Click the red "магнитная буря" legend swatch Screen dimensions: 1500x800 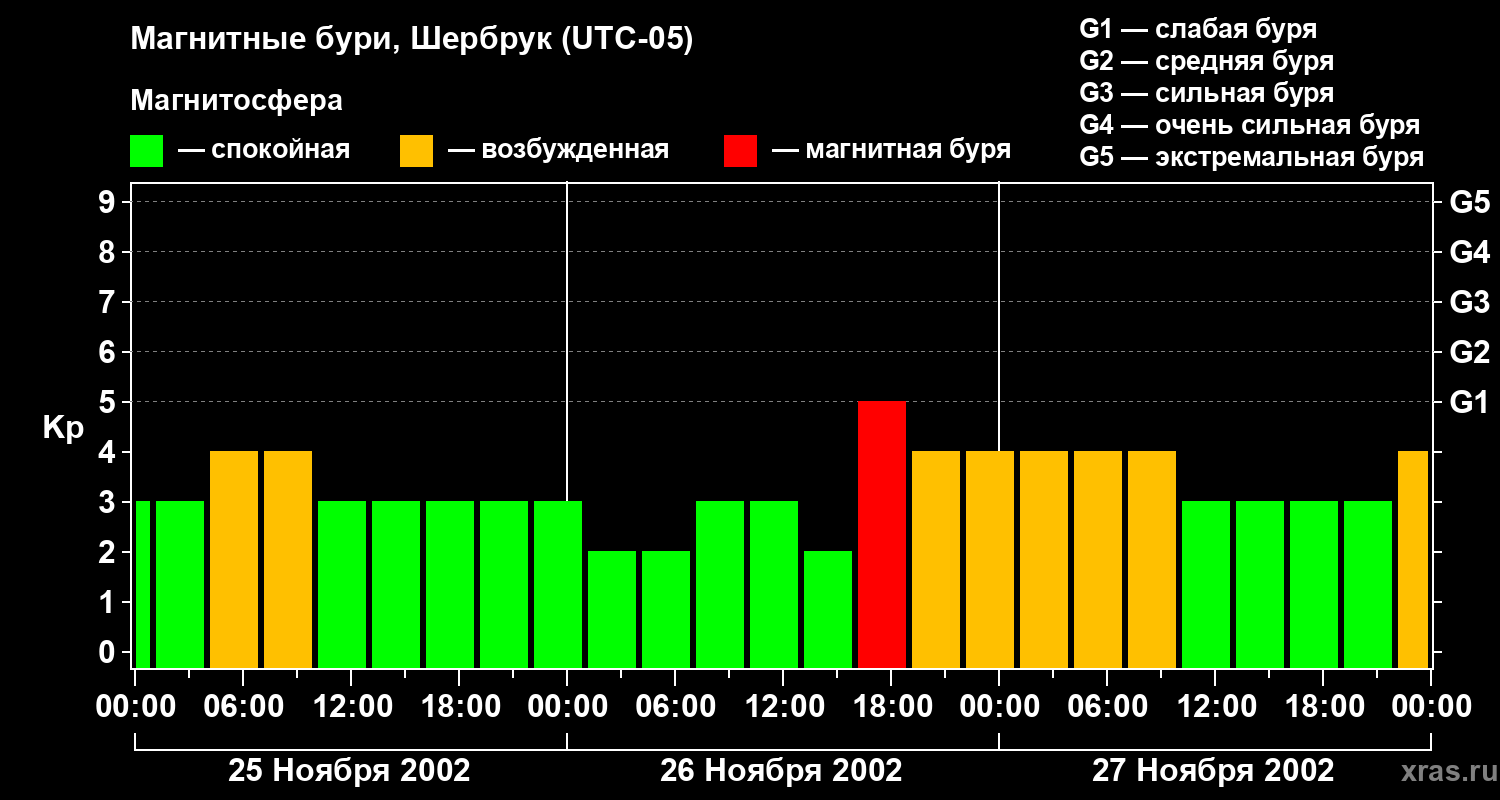740,151
